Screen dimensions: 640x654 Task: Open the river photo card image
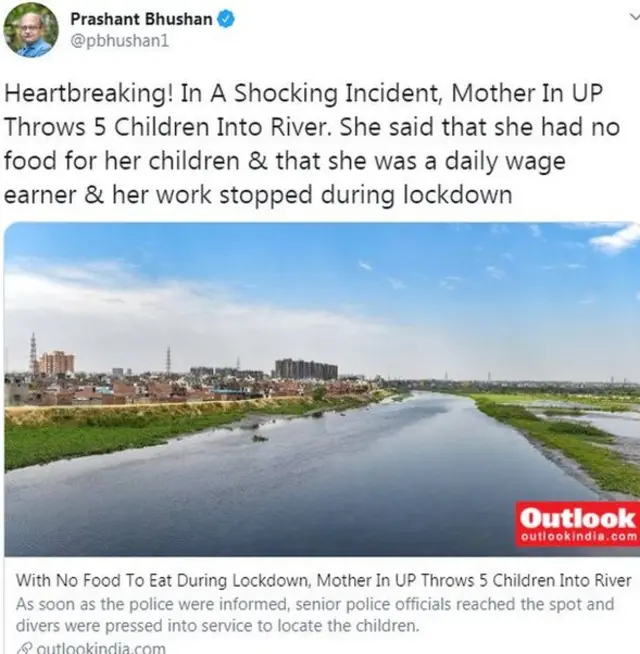322,389
